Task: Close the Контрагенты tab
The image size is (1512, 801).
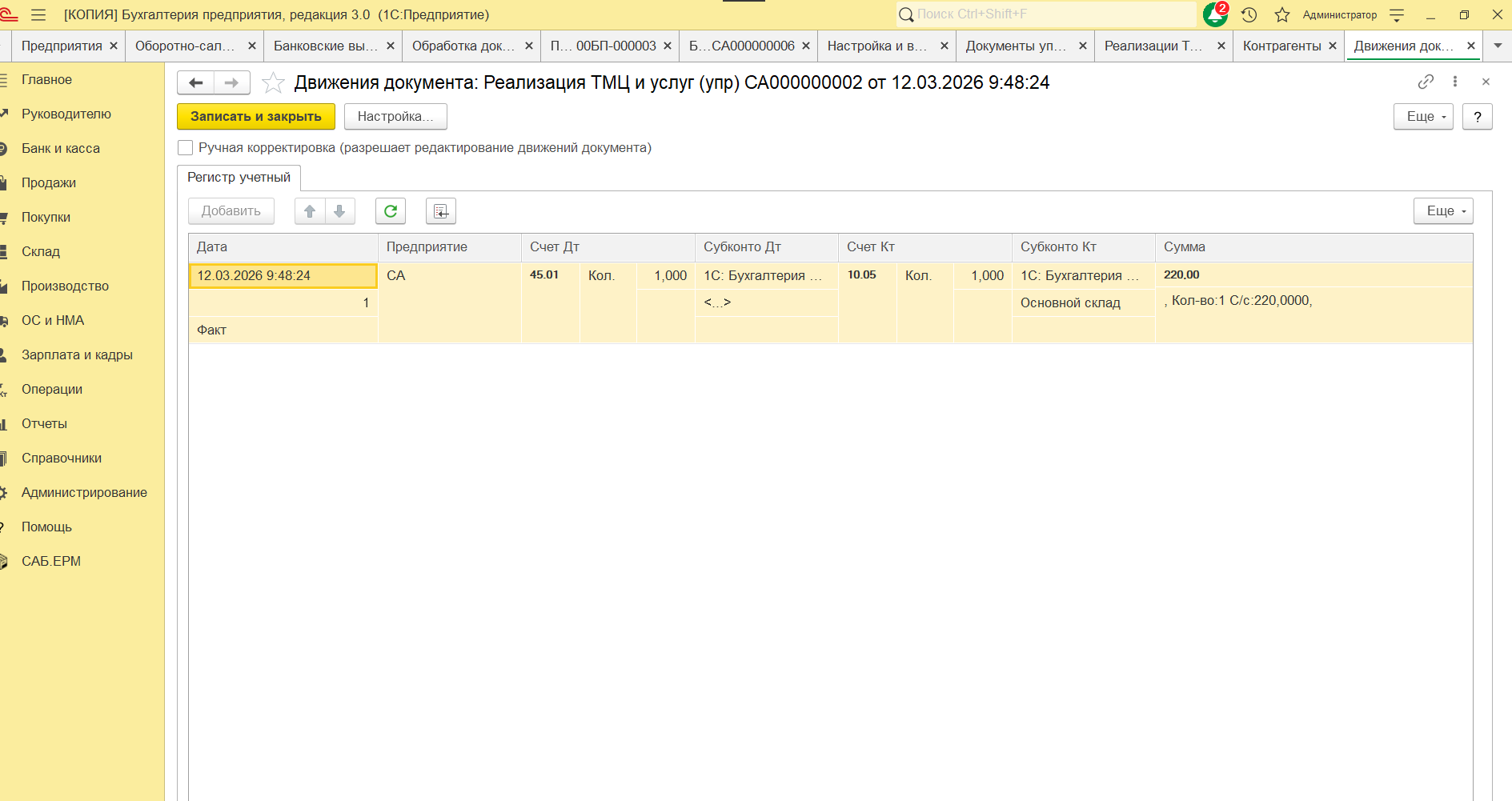Action: [1333, 46]
